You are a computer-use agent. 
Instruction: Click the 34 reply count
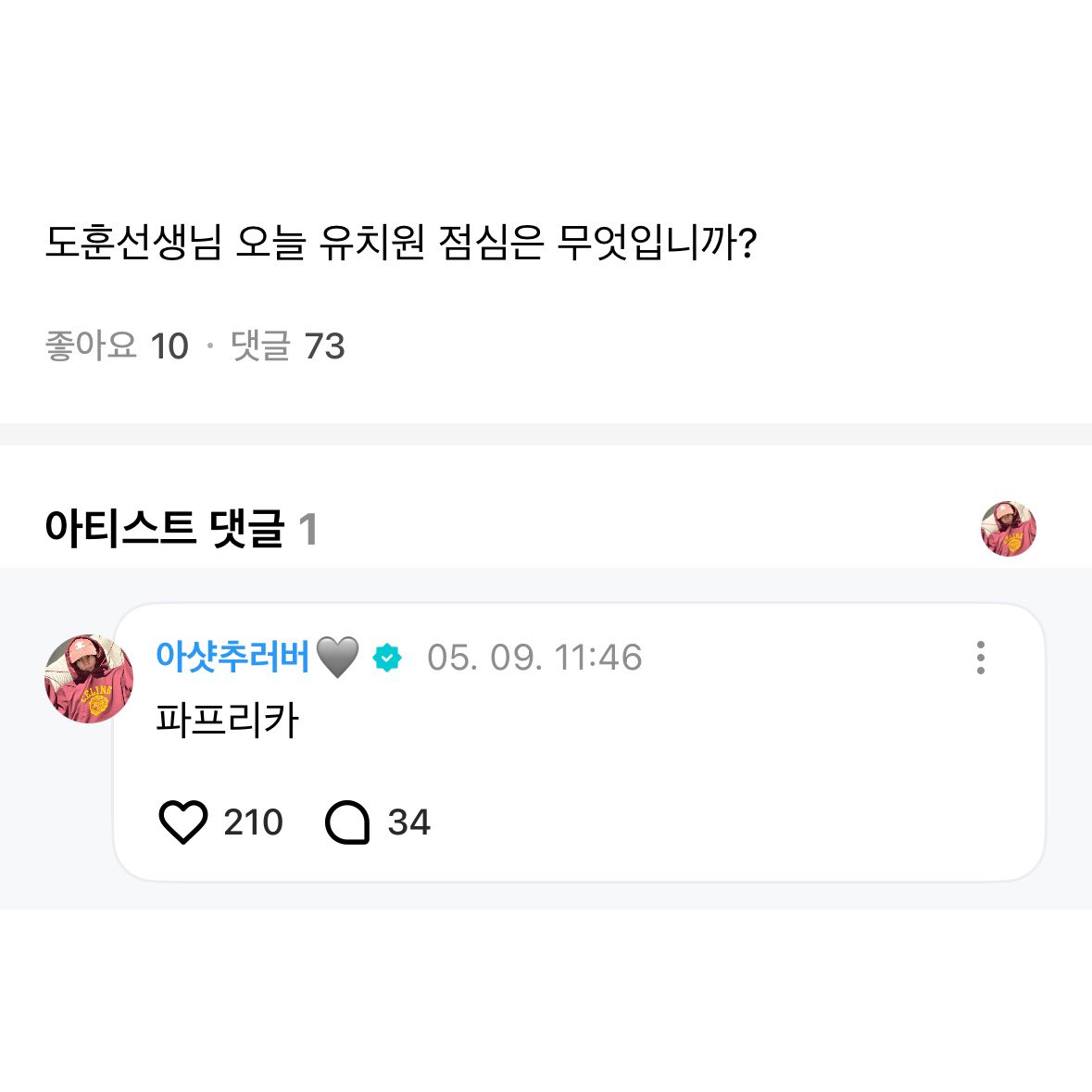pyautogui.click(x=408, y=822)
